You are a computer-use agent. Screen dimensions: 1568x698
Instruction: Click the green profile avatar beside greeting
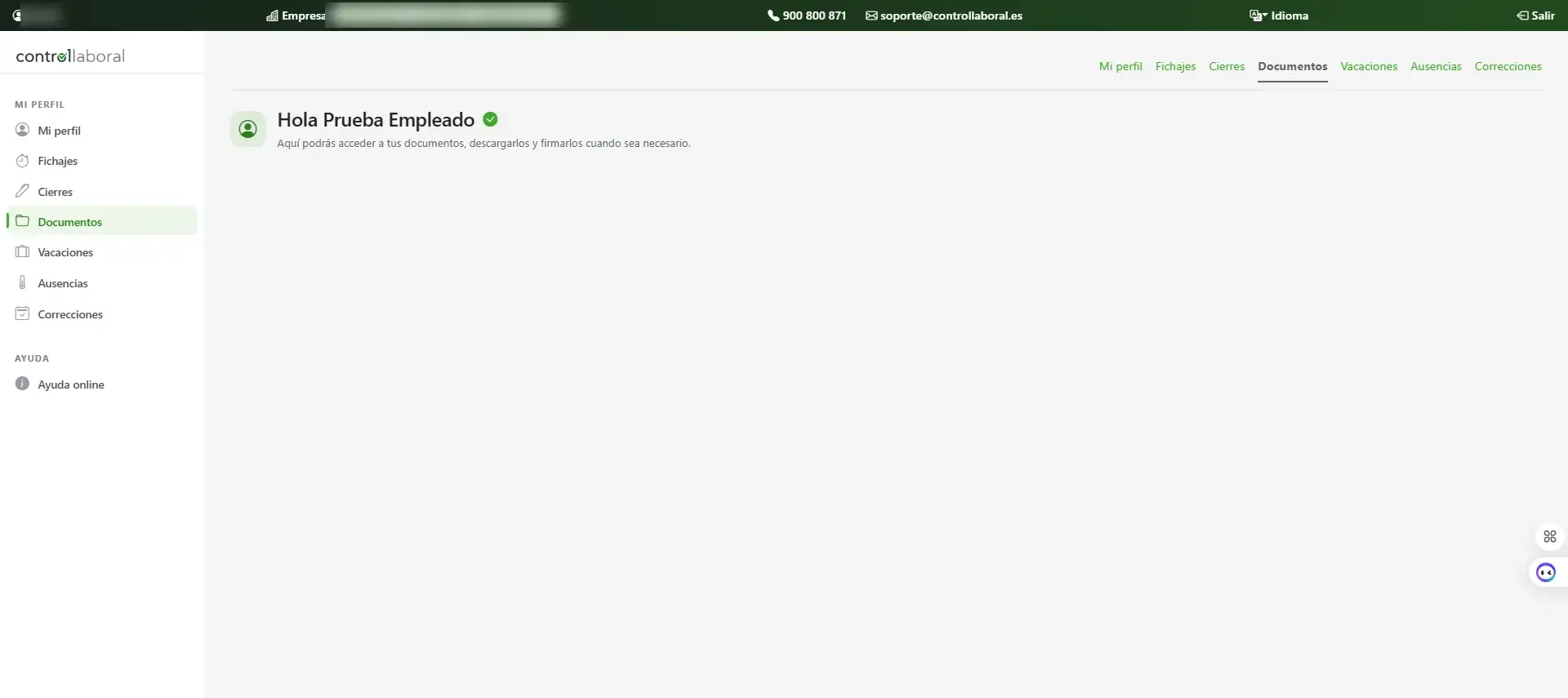[247, 129]
